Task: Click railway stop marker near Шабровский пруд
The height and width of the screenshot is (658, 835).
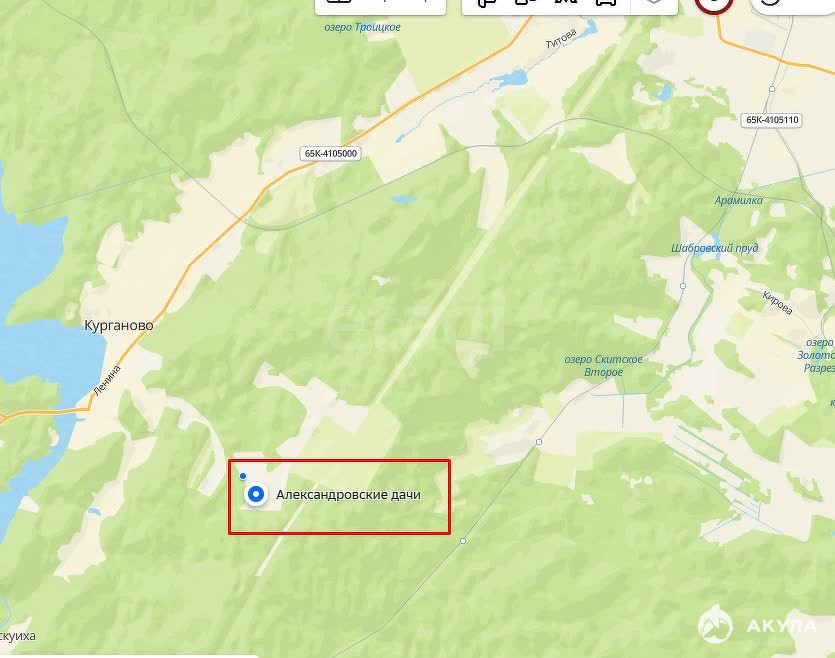Action: [683, 286]
